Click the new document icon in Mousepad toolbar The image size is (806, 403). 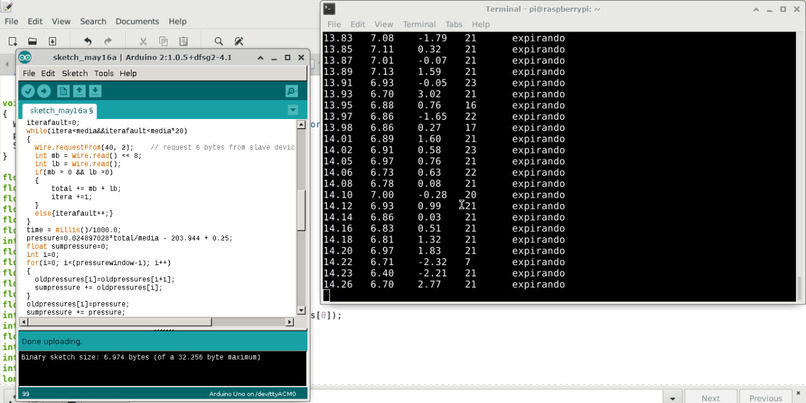pyautogui.click(x=12, y=42)
